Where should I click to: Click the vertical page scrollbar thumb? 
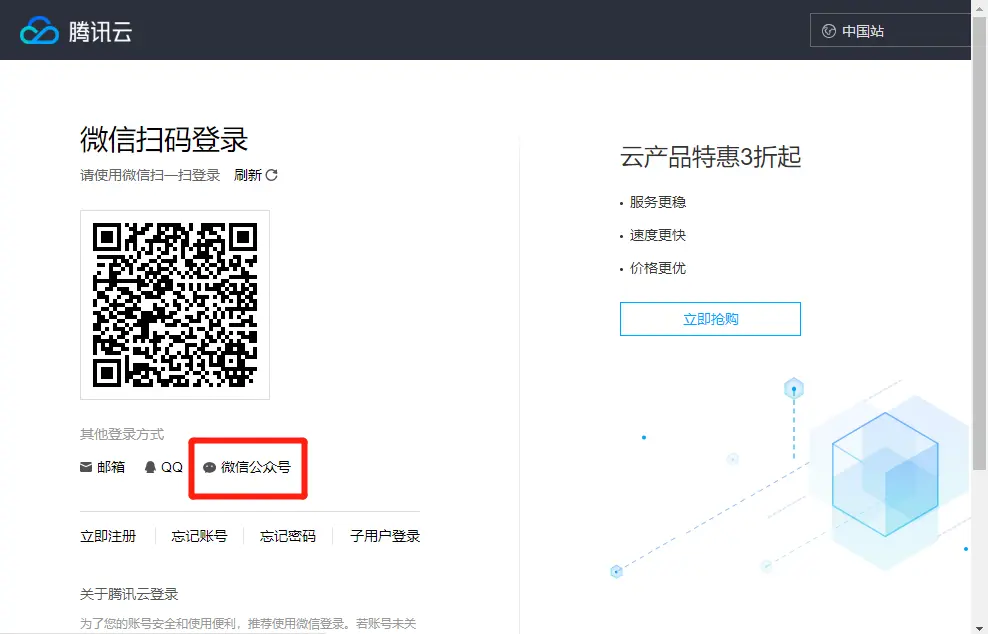tap(979, 243)
